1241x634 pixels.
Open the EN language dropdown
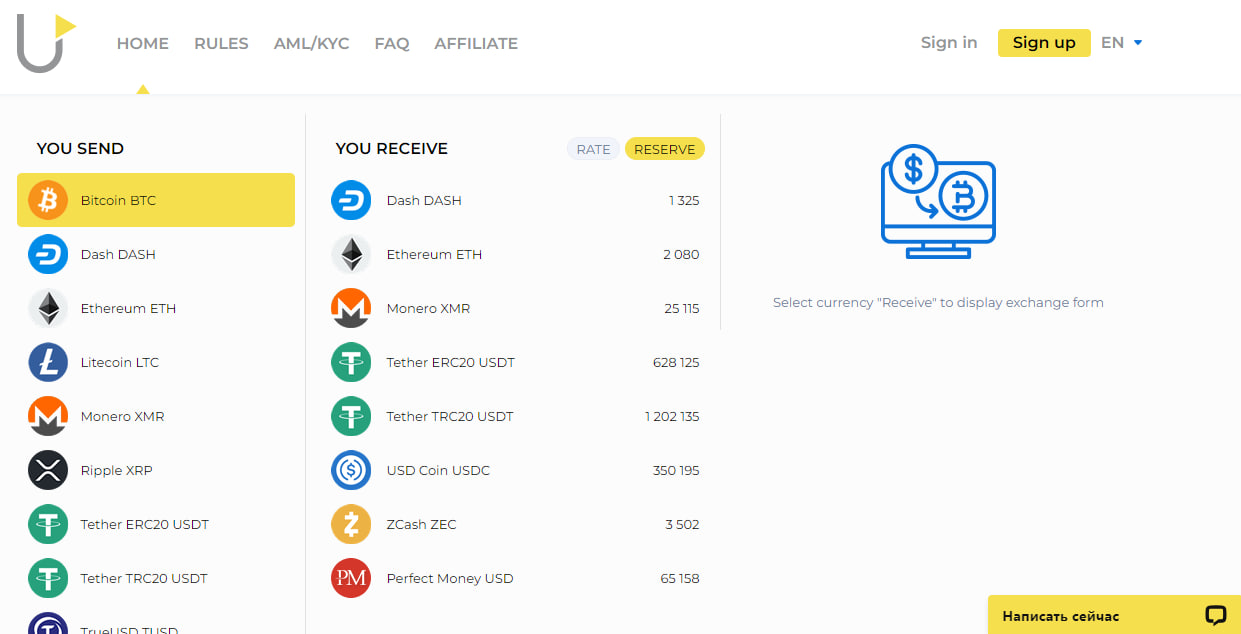pyautogui.click(x=1120, y=42)
